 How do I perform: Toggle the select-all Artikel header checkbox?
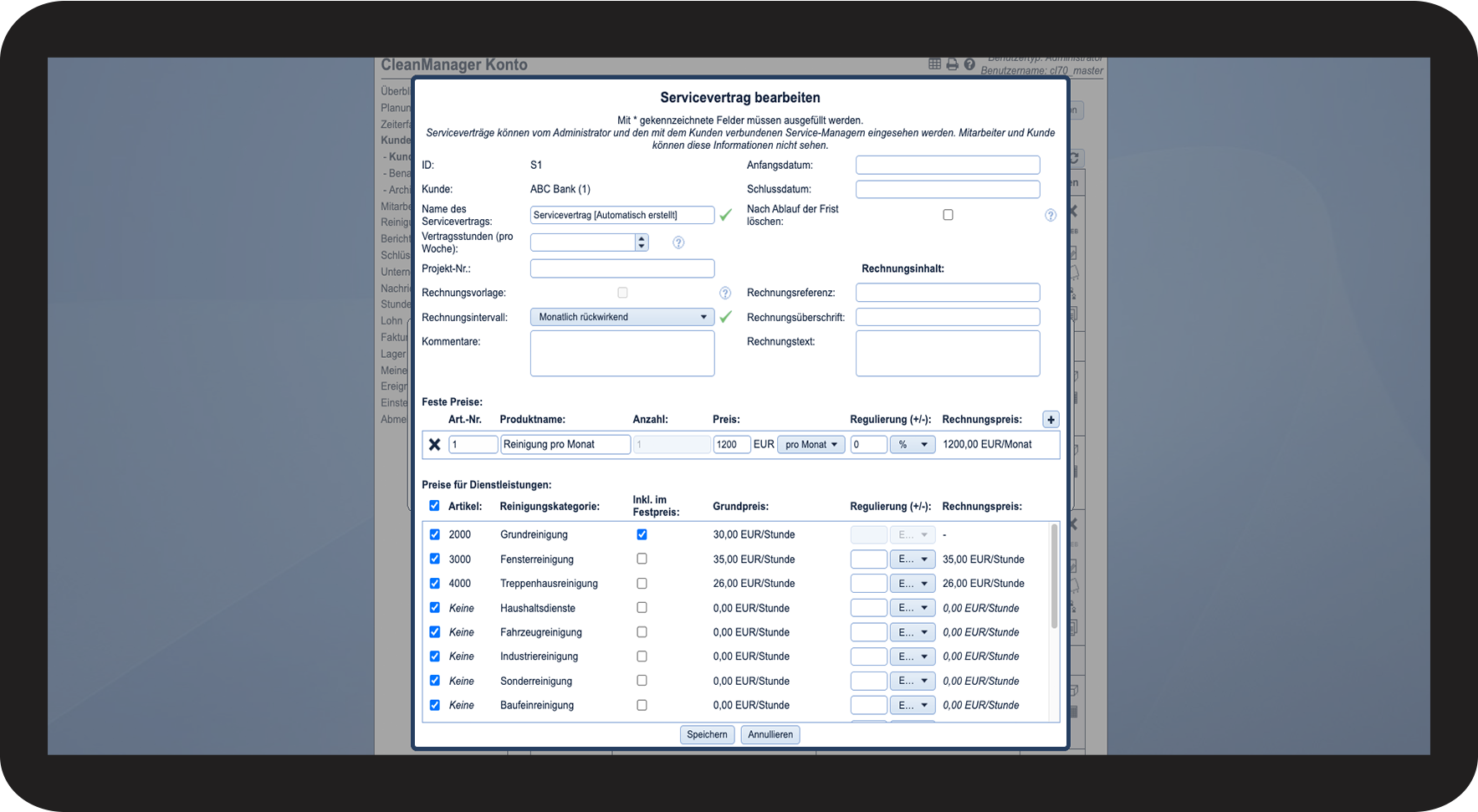tap(434, 505)
